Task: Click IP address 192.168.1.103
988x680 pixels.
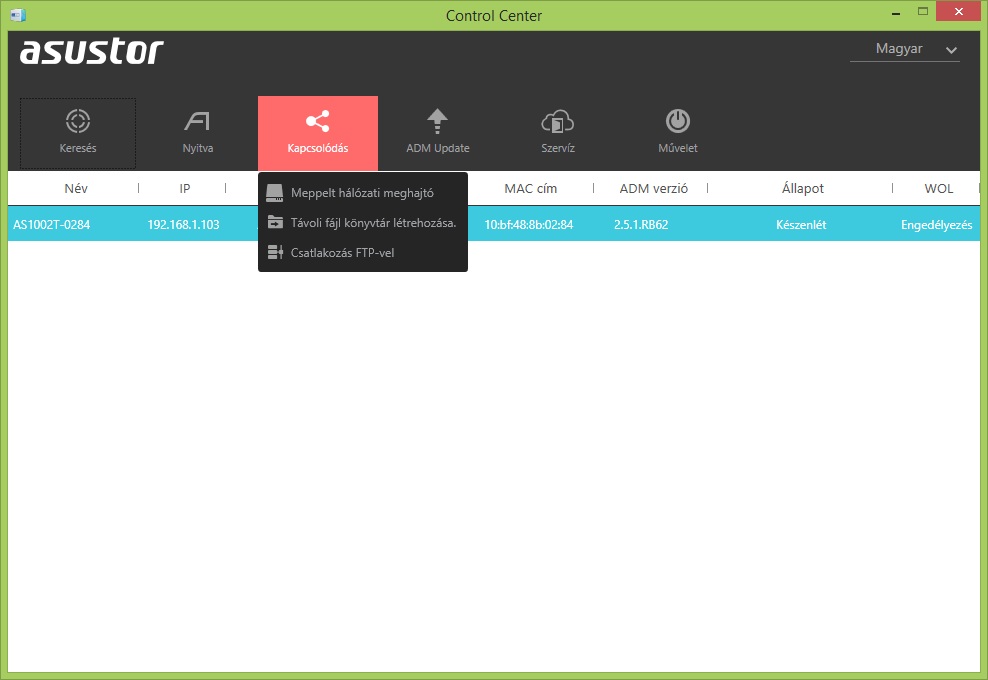Action: (183, 224)
